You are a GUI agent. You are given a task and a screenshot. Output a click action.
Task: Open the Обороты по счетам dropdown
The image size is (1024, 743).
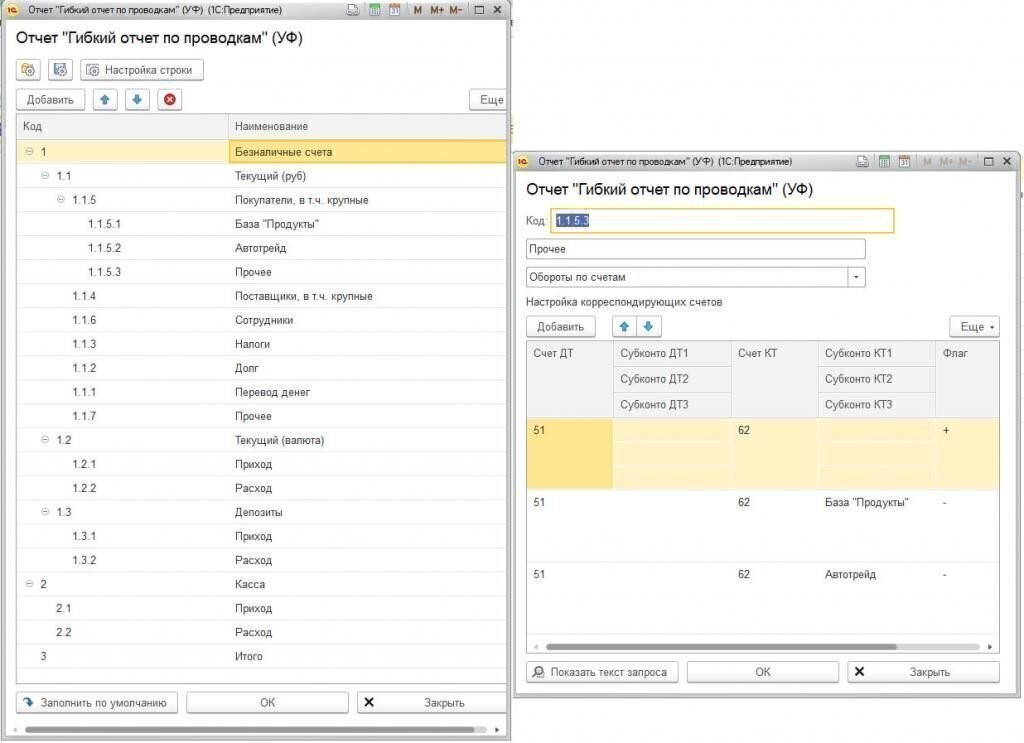tap(856, 277)
